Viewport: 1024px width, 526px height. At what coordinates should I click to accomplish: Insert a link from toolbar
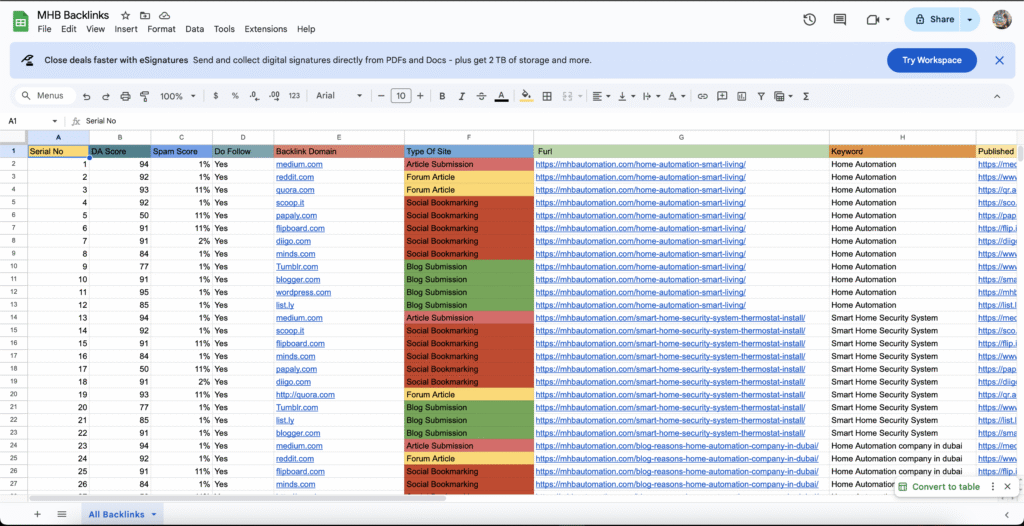(x=703, y=96)
